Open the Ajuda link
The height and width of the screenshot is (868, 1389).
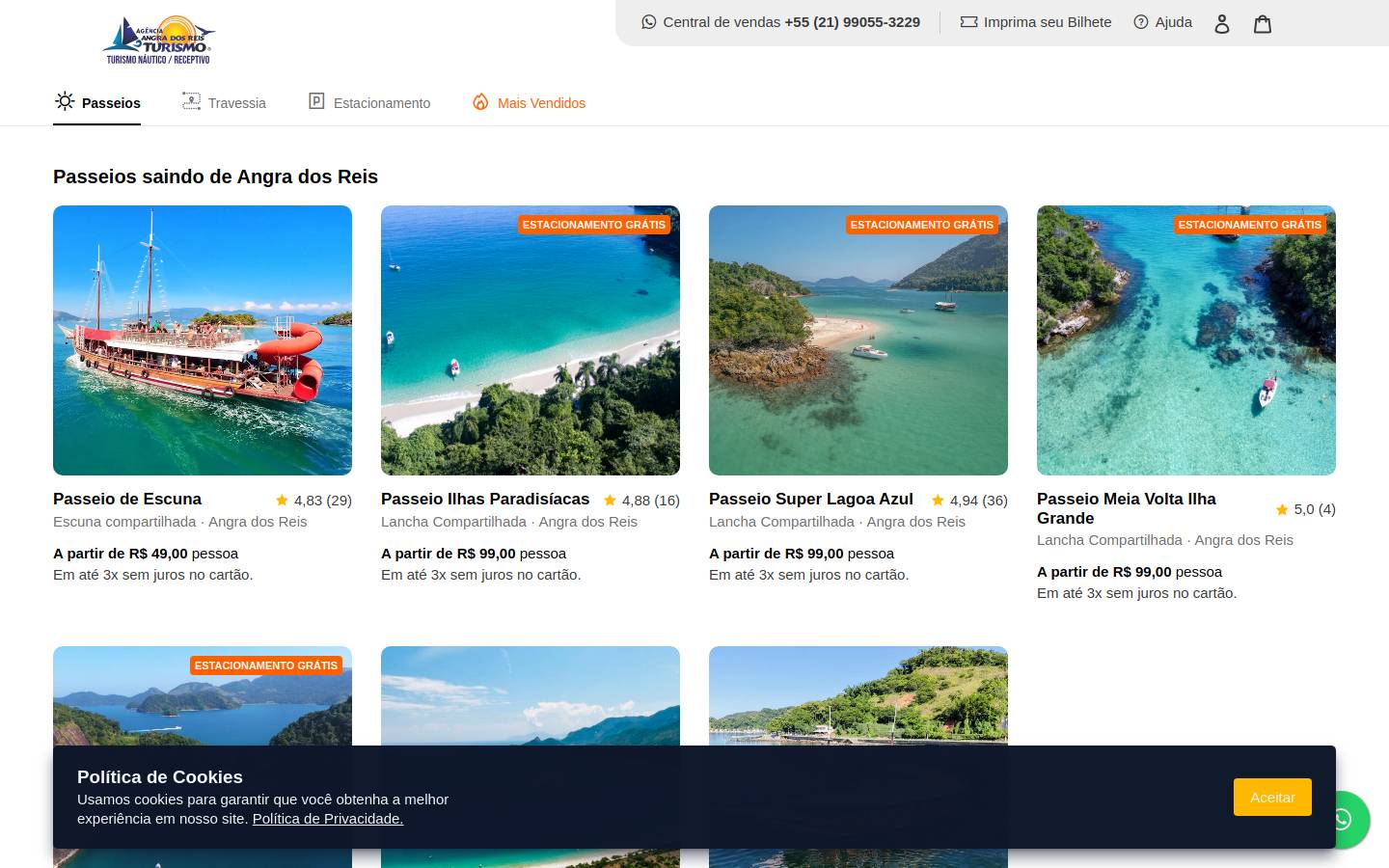pyautogui.click(x=1162, y=22)
